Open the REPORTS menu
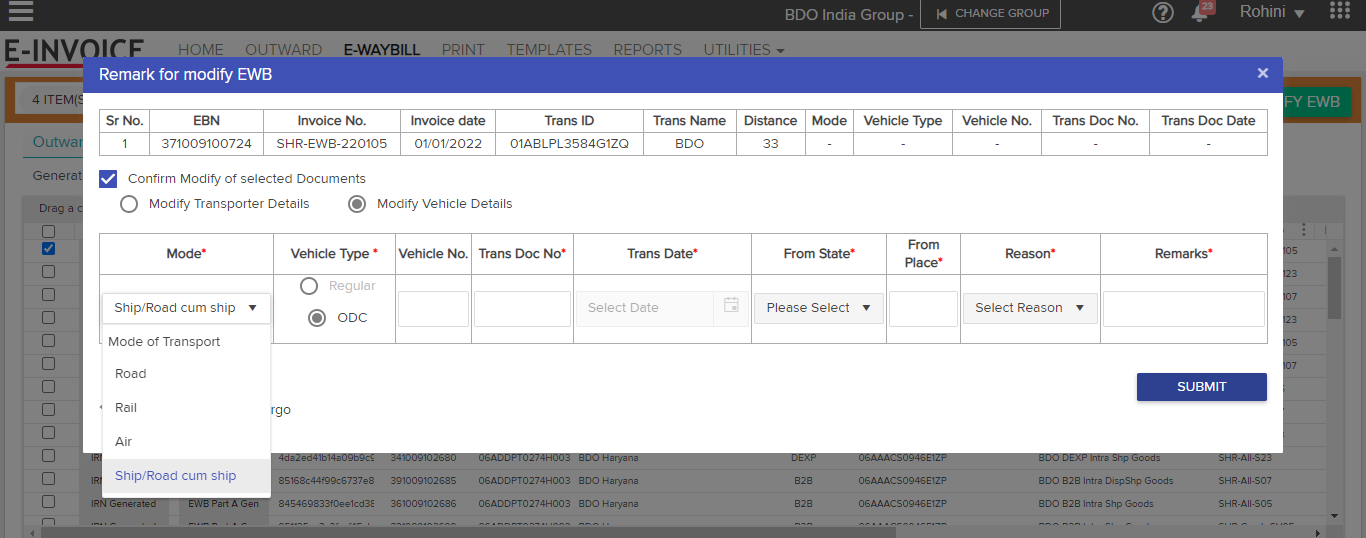Viewport: 1366px width, 538px height. pyautogui.click(x=648, y=49)
